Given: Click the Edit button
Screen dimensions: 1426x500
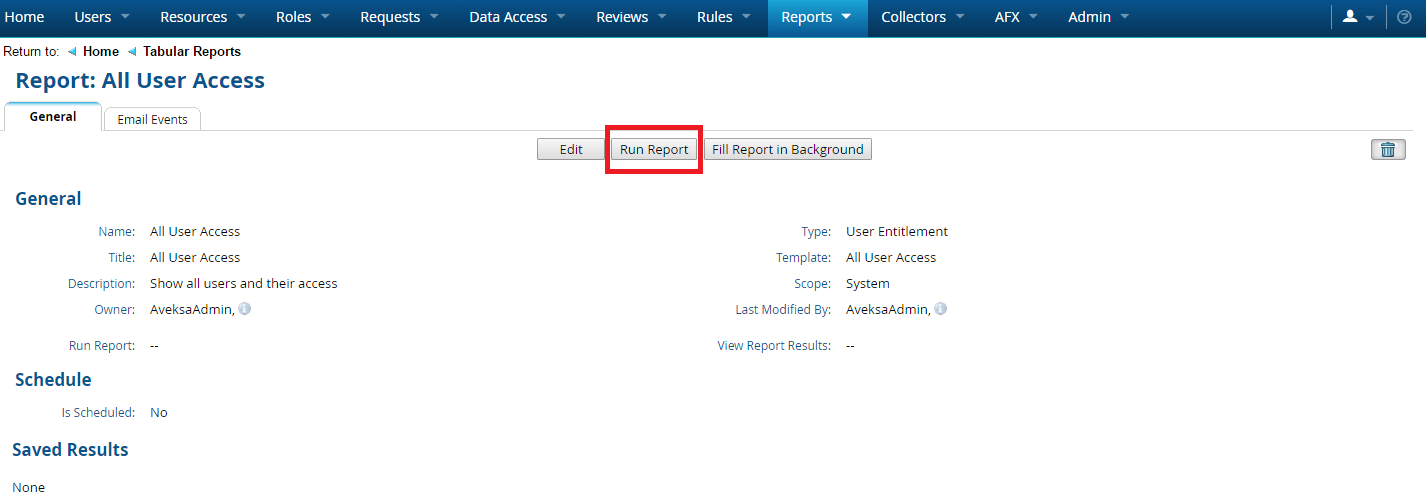Looking at the screenshot, I should click(571, 149).
